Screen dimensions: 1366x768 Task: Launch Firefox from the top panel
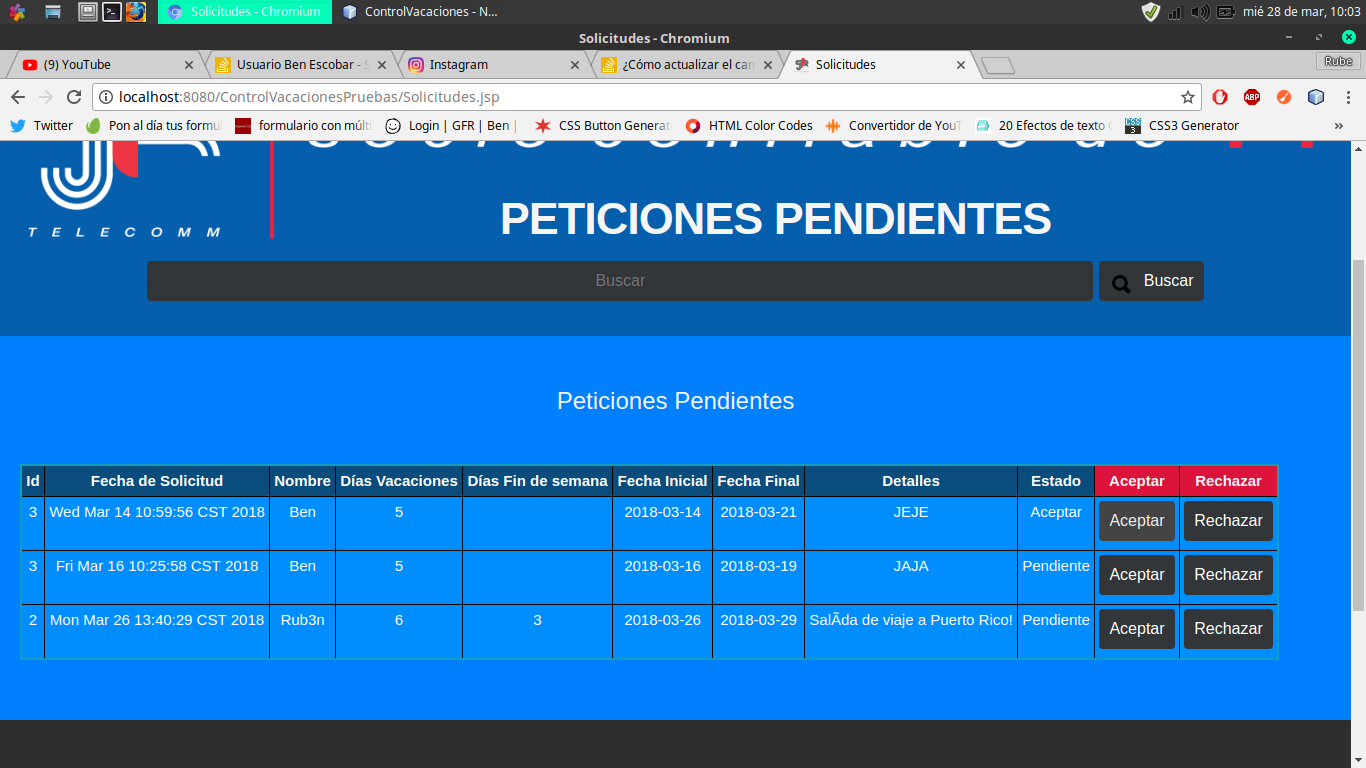(x=136, y=12)
